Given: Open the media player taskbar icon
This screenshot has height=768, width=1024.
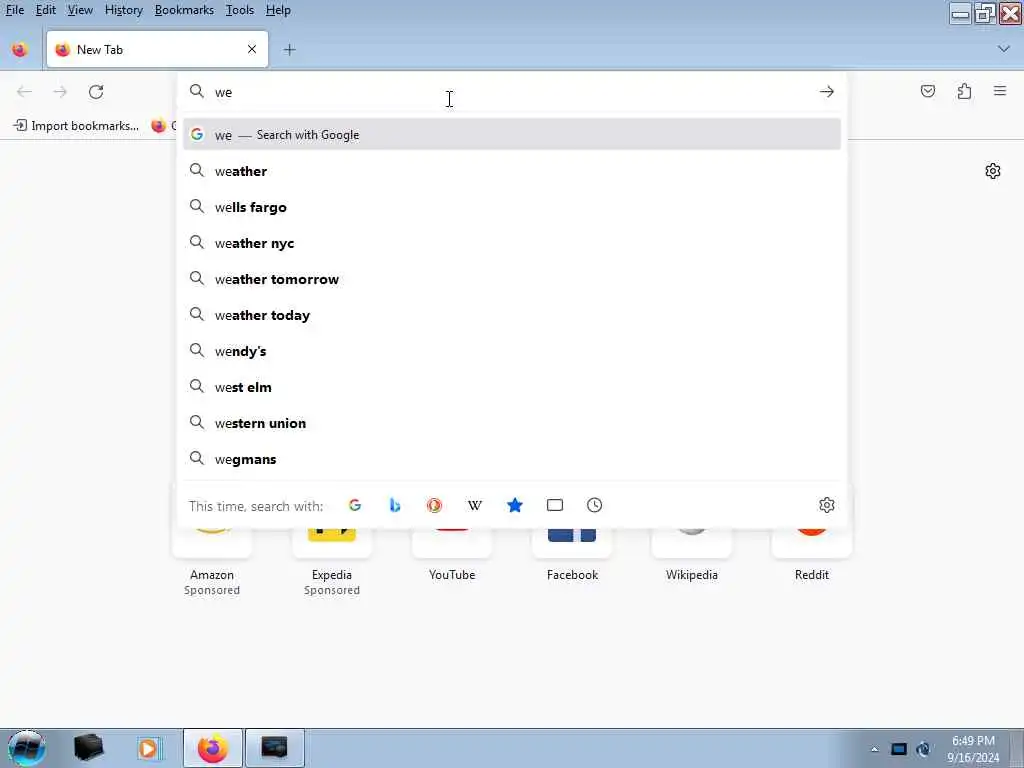Looking at the screenshot, I should [x=148, y=748].
